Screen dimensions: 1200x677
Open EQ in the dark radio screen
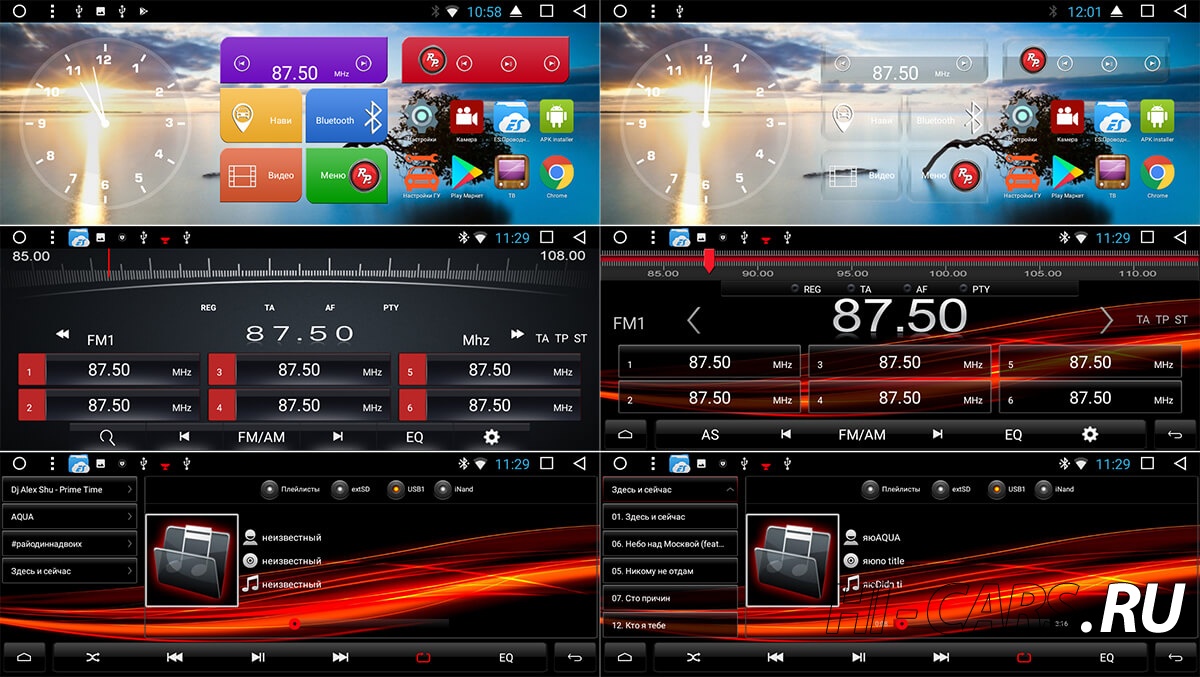tap(414, 437)
